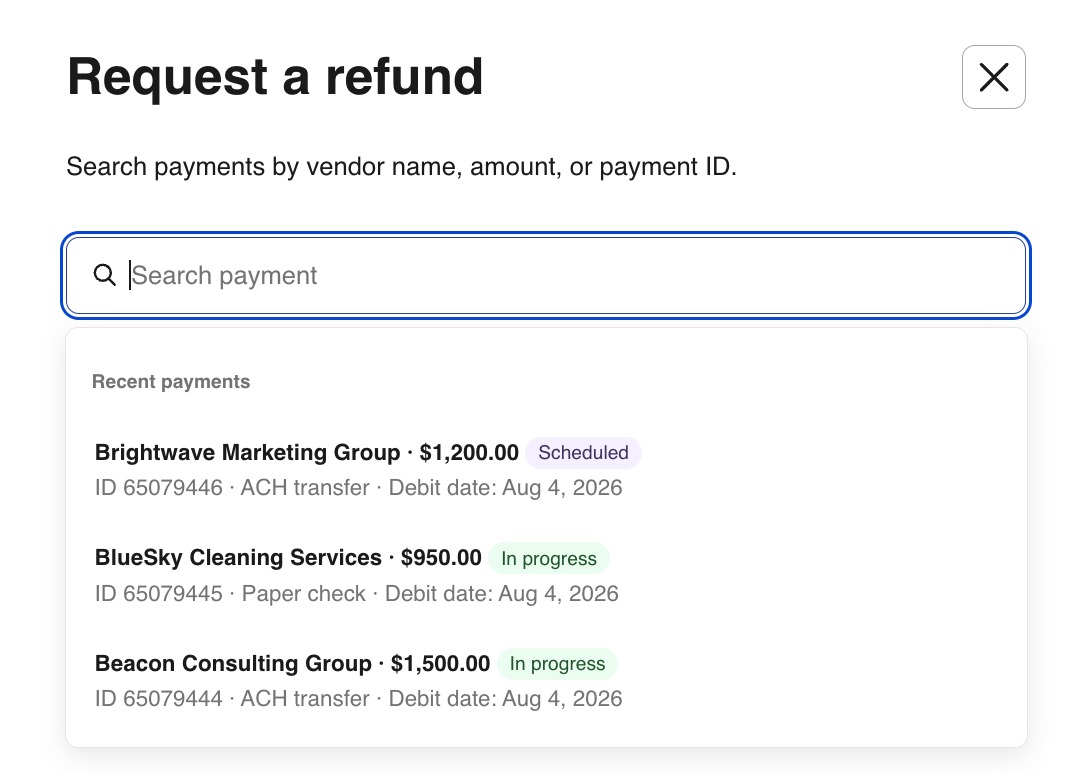Click BlueSky's In progress status badge
This screenshot has height=774, width=1086.
click(549, 558)
